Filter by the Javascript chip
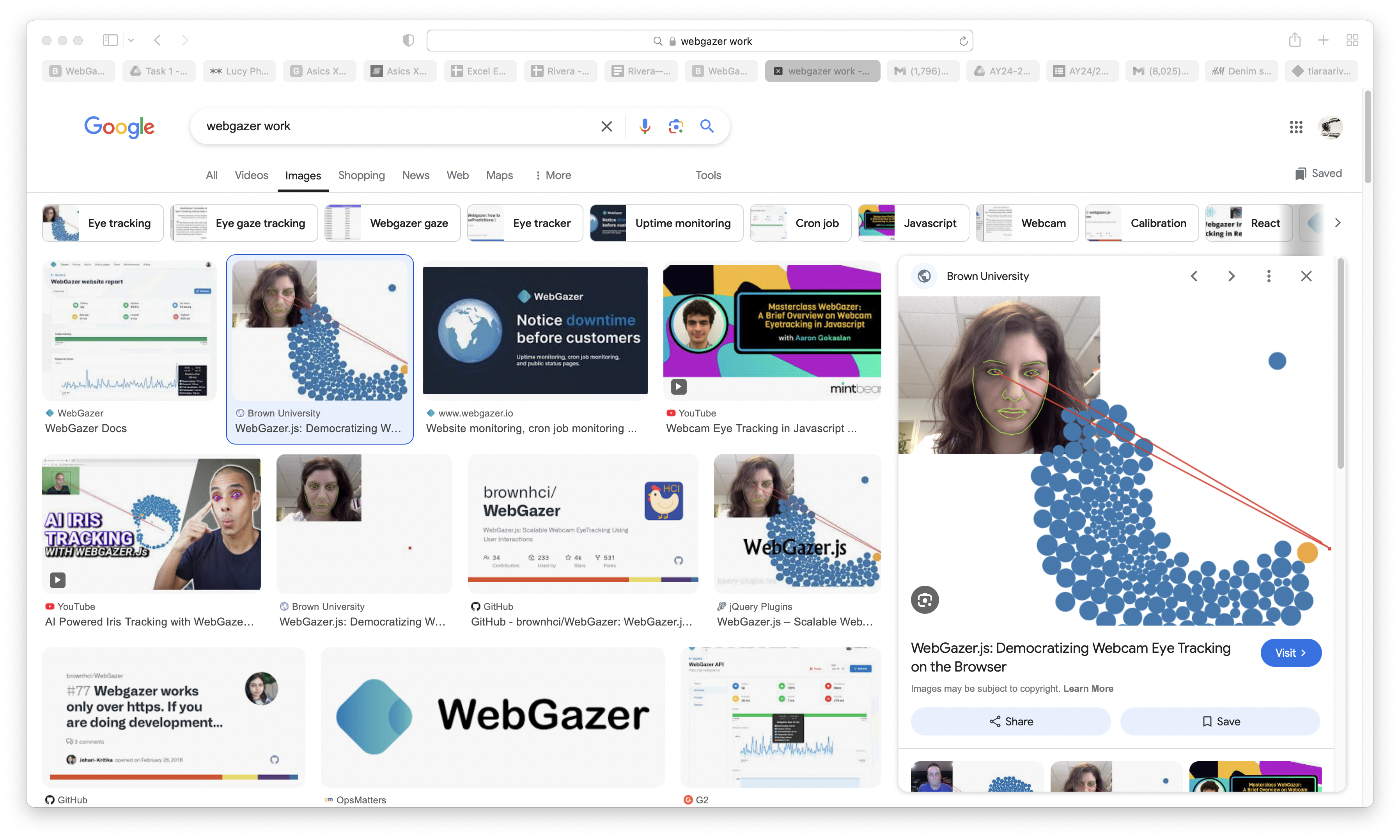Screen dimensions: 1400x840 click(x=913, y=223)
